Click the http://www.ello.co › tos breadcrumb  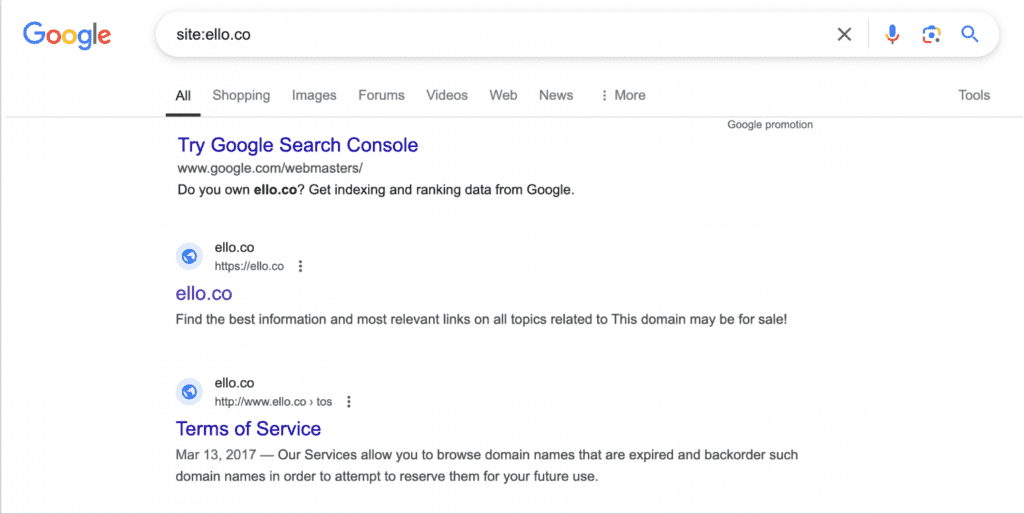click(x=273, y=402)
